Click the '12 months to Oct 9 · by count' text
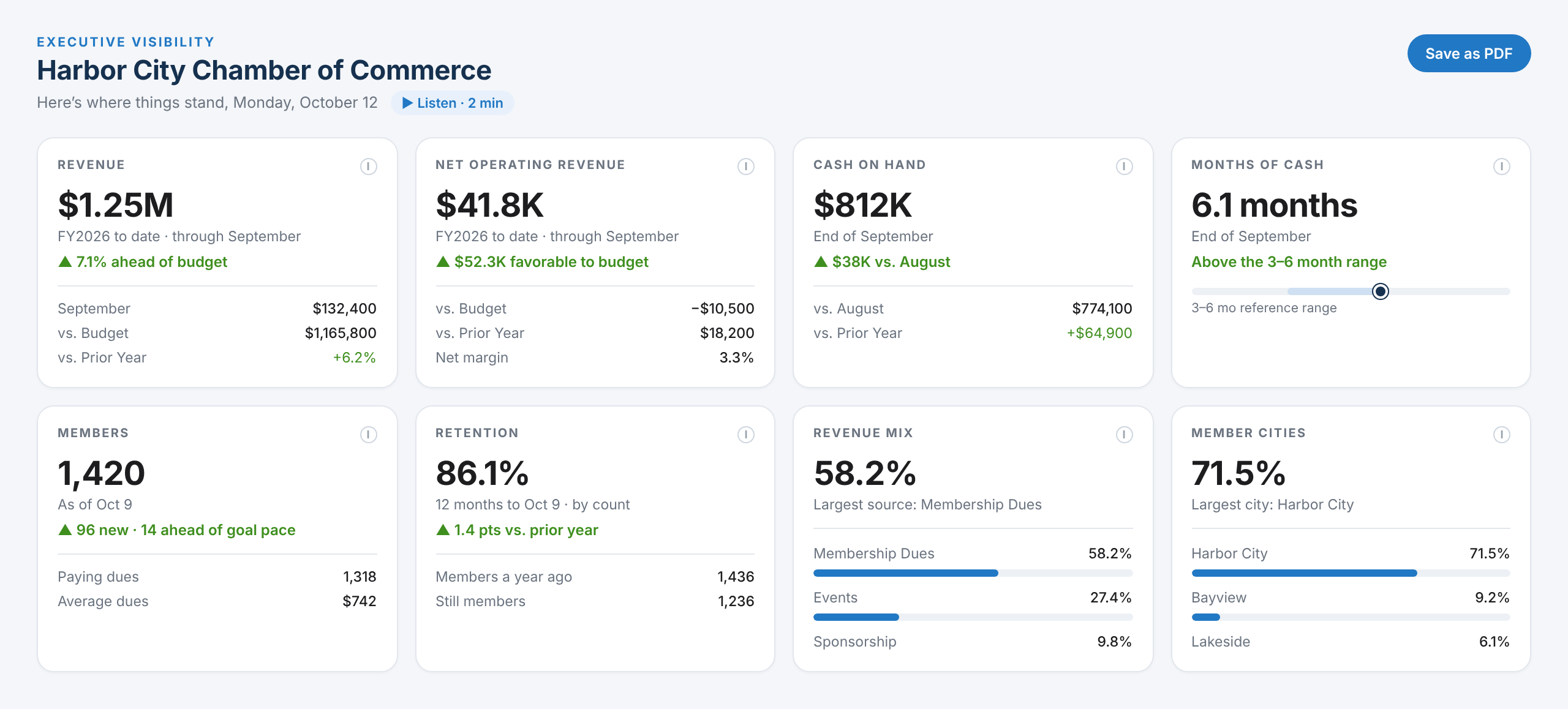Image resolution: width=1568 pixels, height=709 pixels. pyautogui.click(x=532, y=505)
